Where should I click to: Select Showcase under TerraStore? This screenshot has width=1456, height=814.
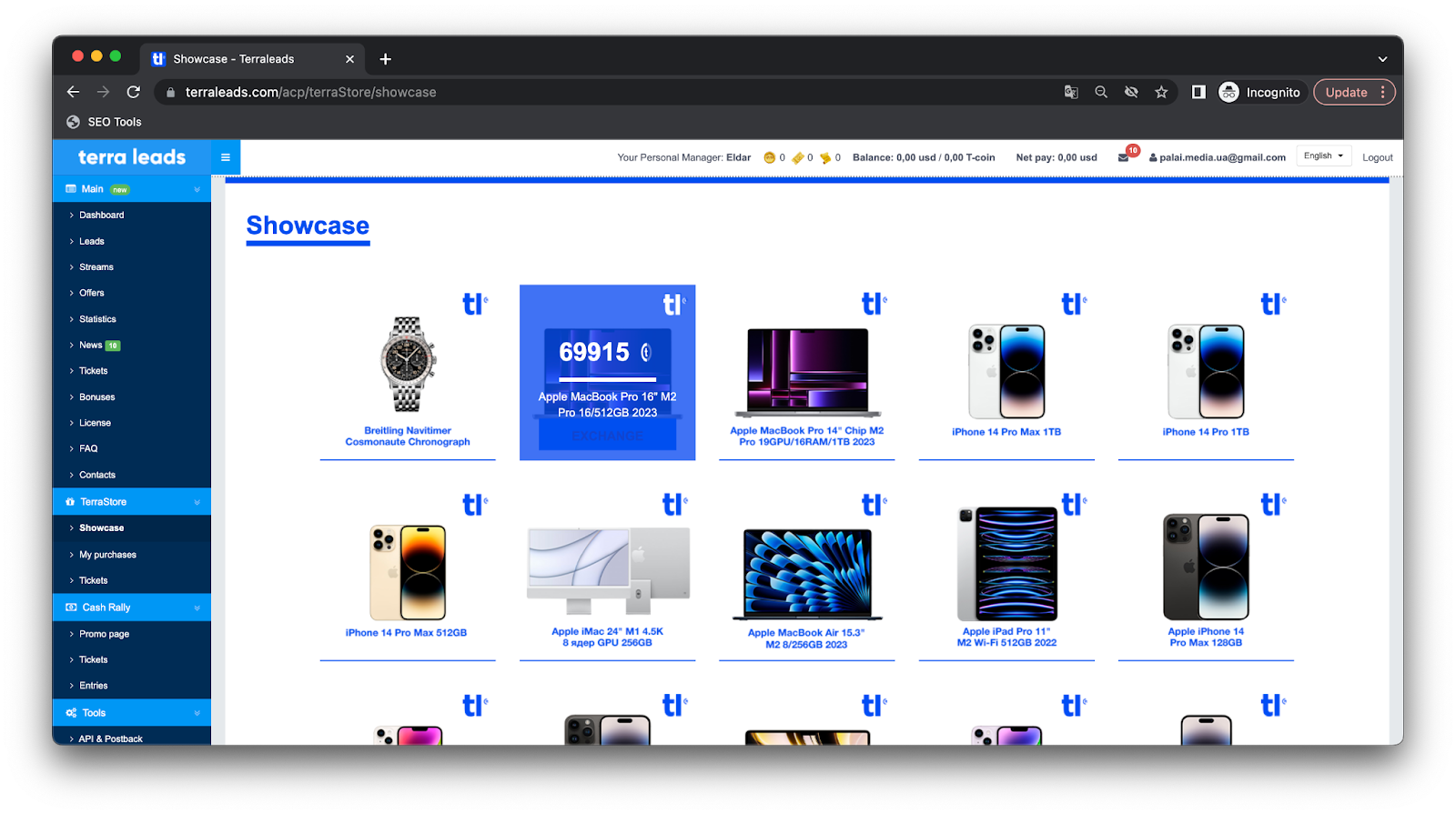tap(101, 528)
